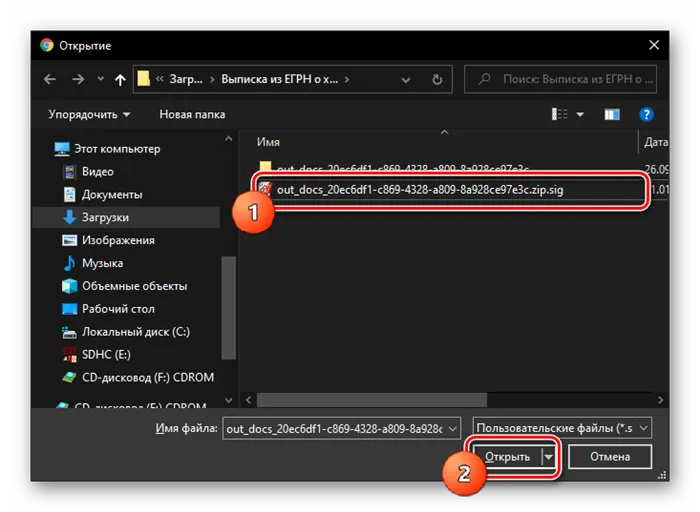This screenshot has height=512, width=700.
Task: Click the Документы icon
Action: click(x=70, y=194)
